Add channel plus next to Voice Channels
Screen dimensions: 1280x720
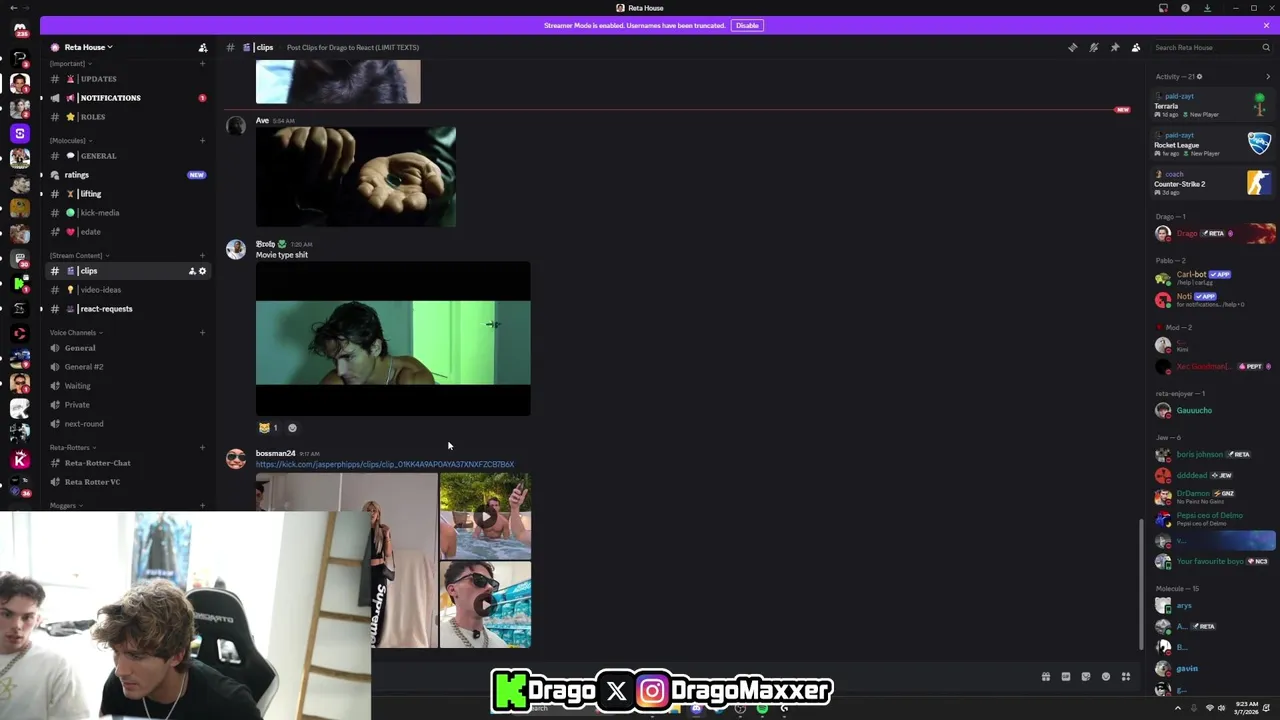(x=202, y=333)
